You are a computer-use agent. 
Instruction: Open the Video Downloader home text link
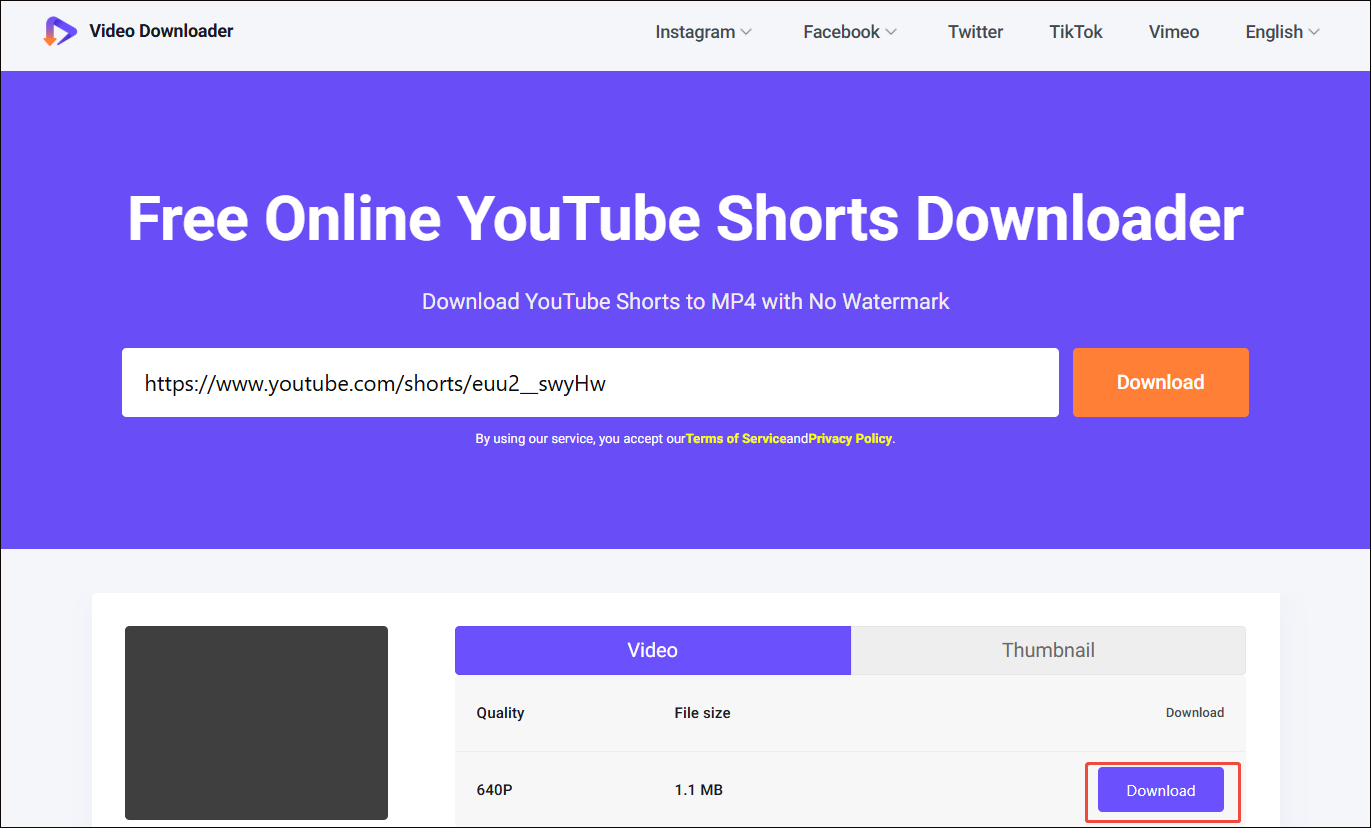[x=161, y=31]
